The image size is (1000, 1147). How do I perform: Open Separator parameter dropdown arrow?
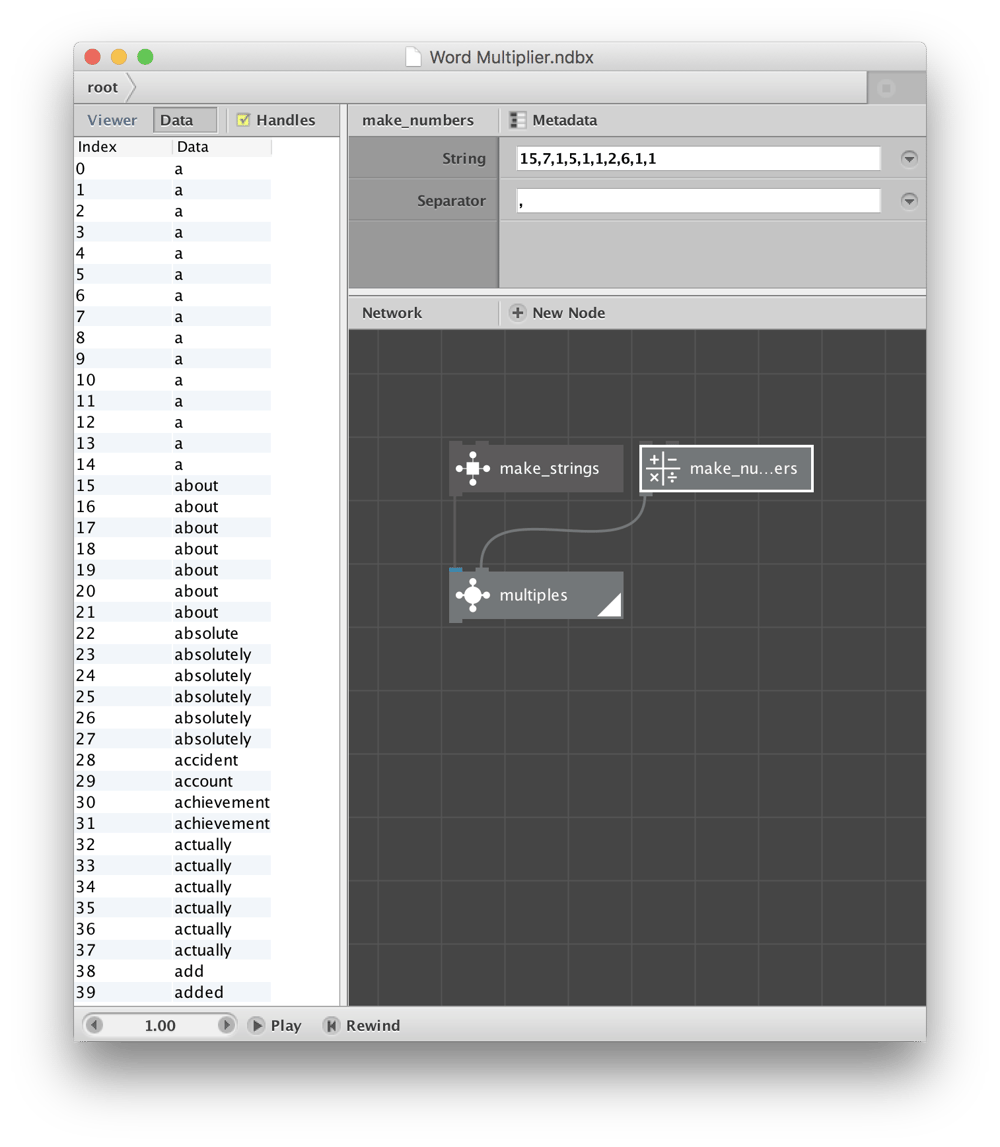click(x=909, y=200)
